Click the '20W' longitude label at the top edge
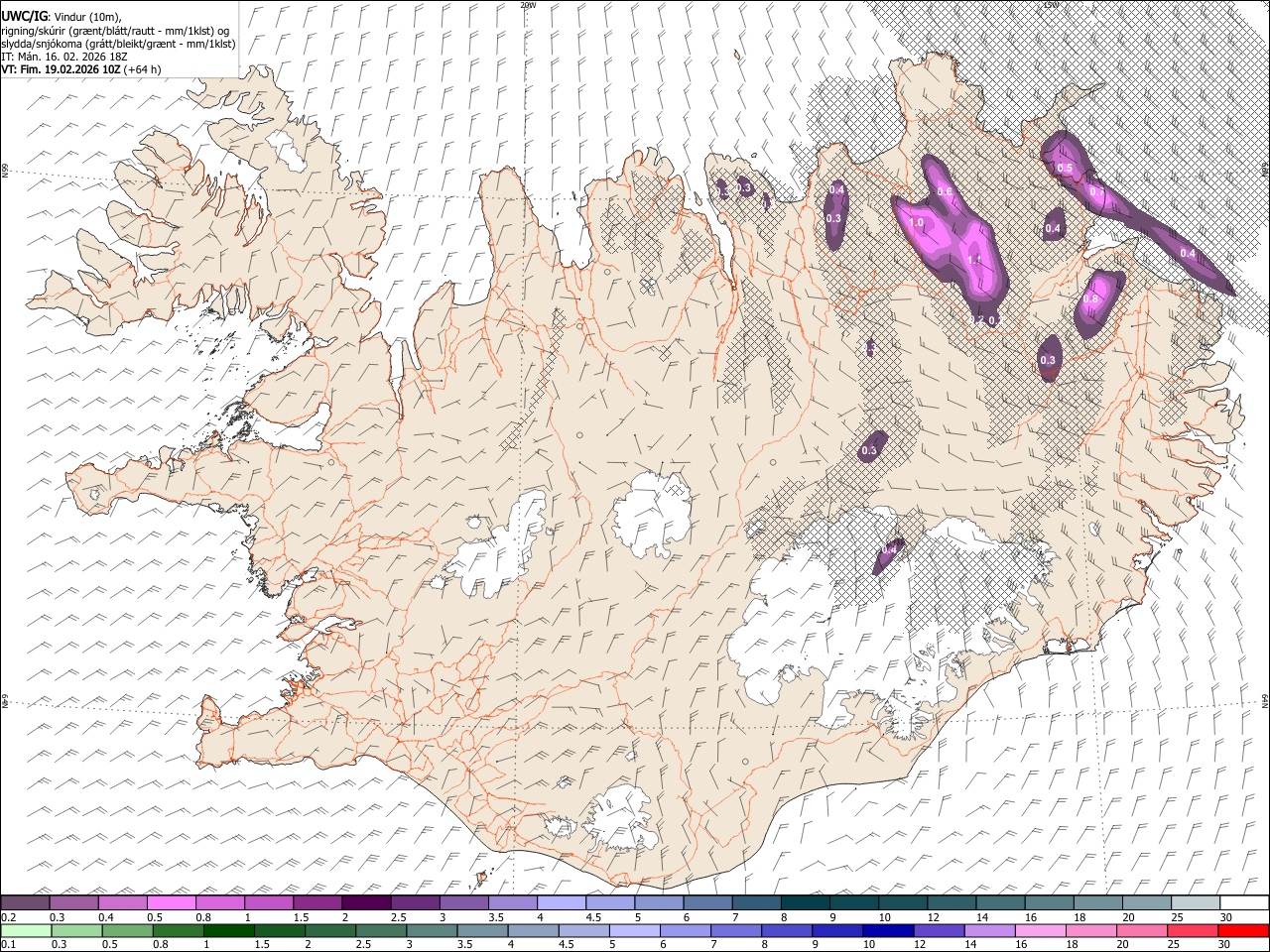This screenshot has width=1270, height=952. [x=528, y=5]
